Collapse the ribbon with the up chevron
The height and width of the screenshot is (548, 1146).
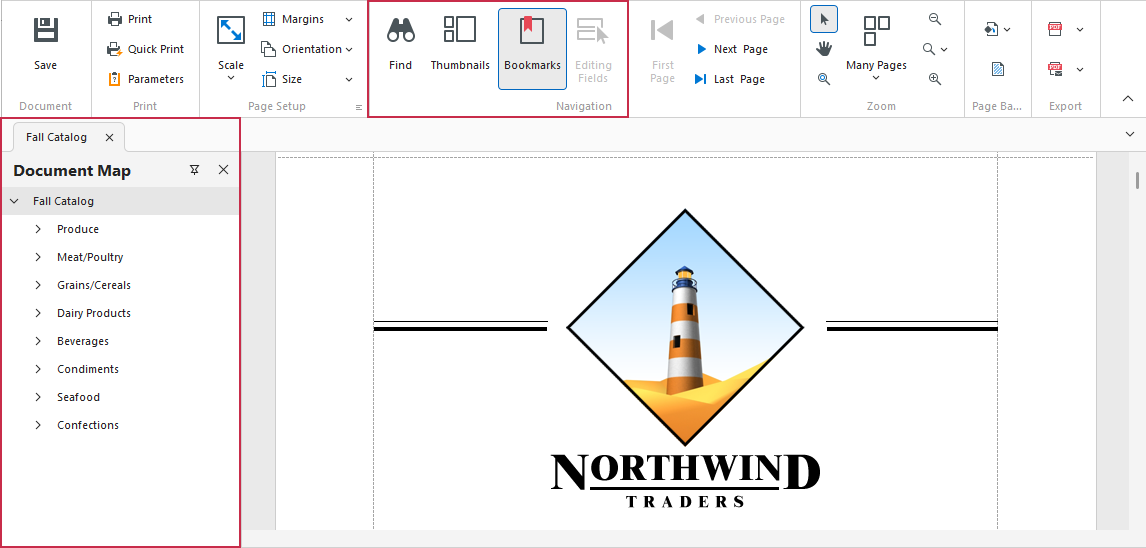[1128, 99]
